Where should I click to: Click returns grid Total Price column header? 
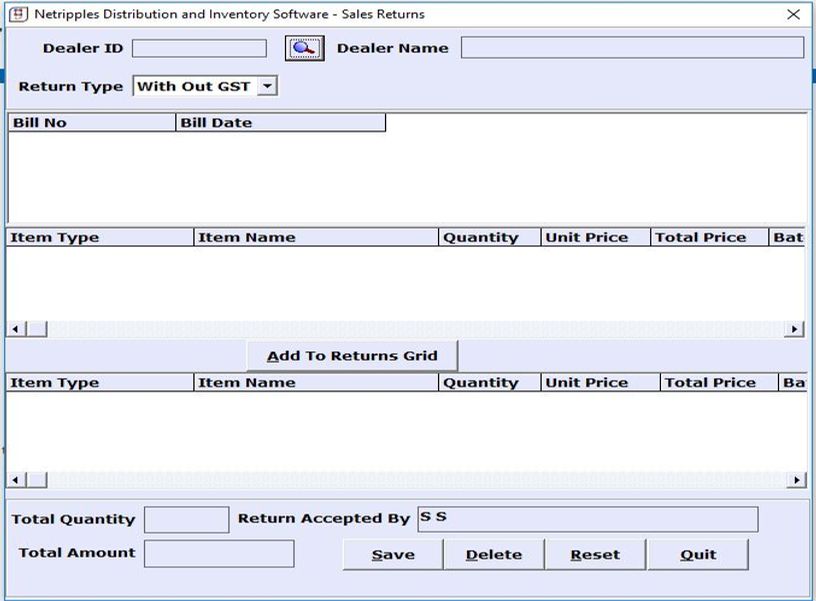(720, 382)
